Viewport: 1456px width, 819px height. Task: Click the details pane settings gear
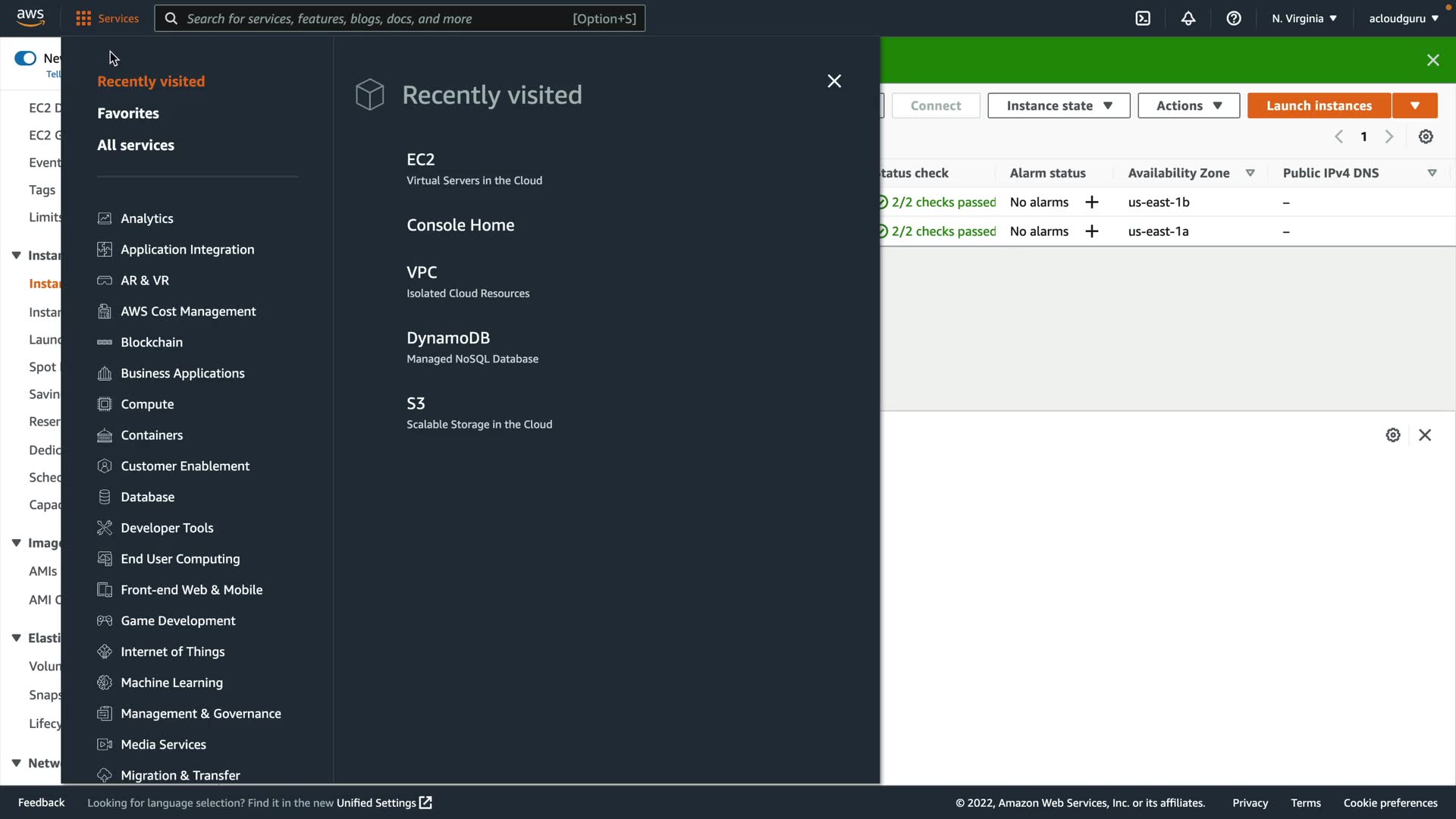click(1393, 435)
